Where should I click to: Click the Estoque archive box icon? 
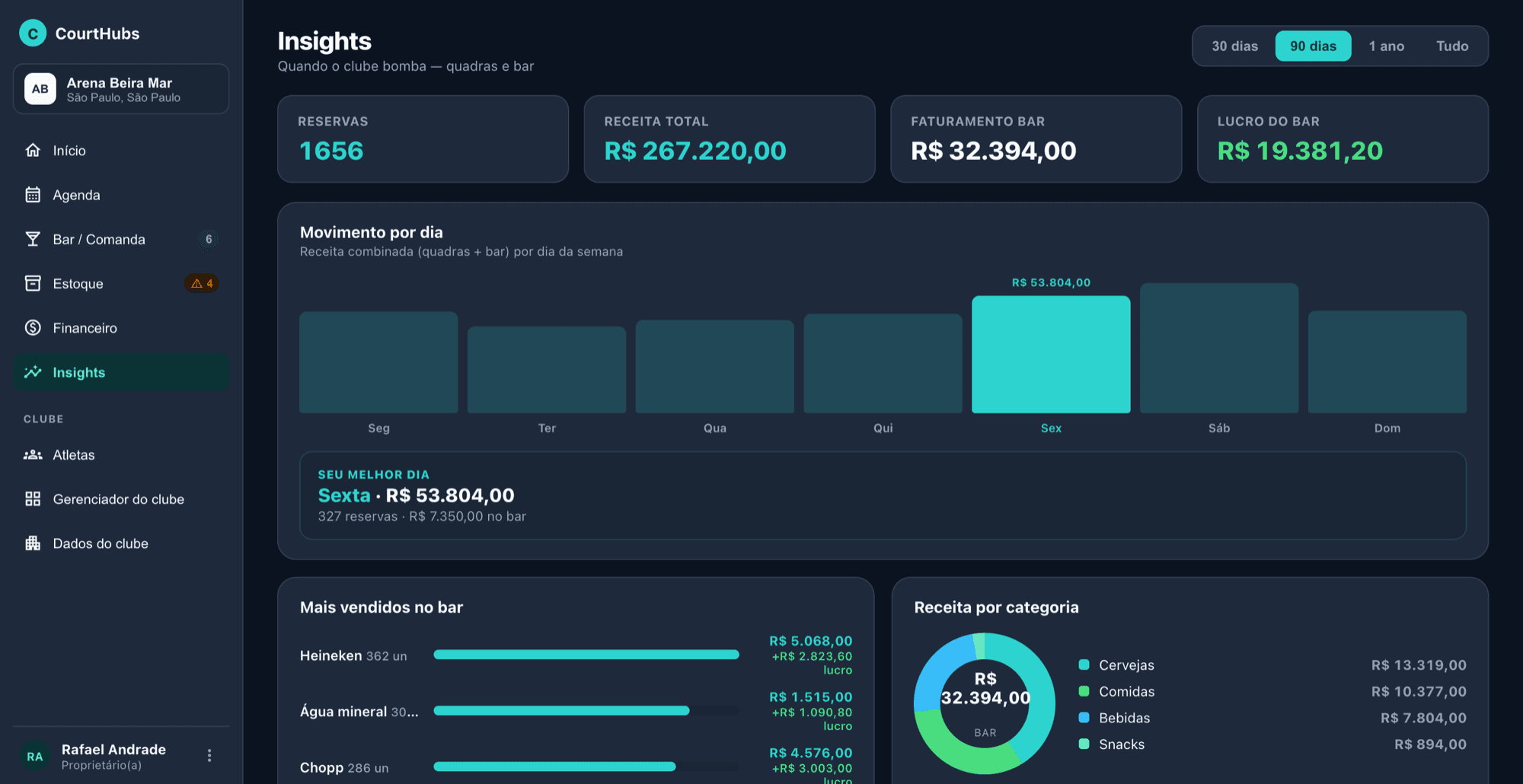tap(33, 283)
